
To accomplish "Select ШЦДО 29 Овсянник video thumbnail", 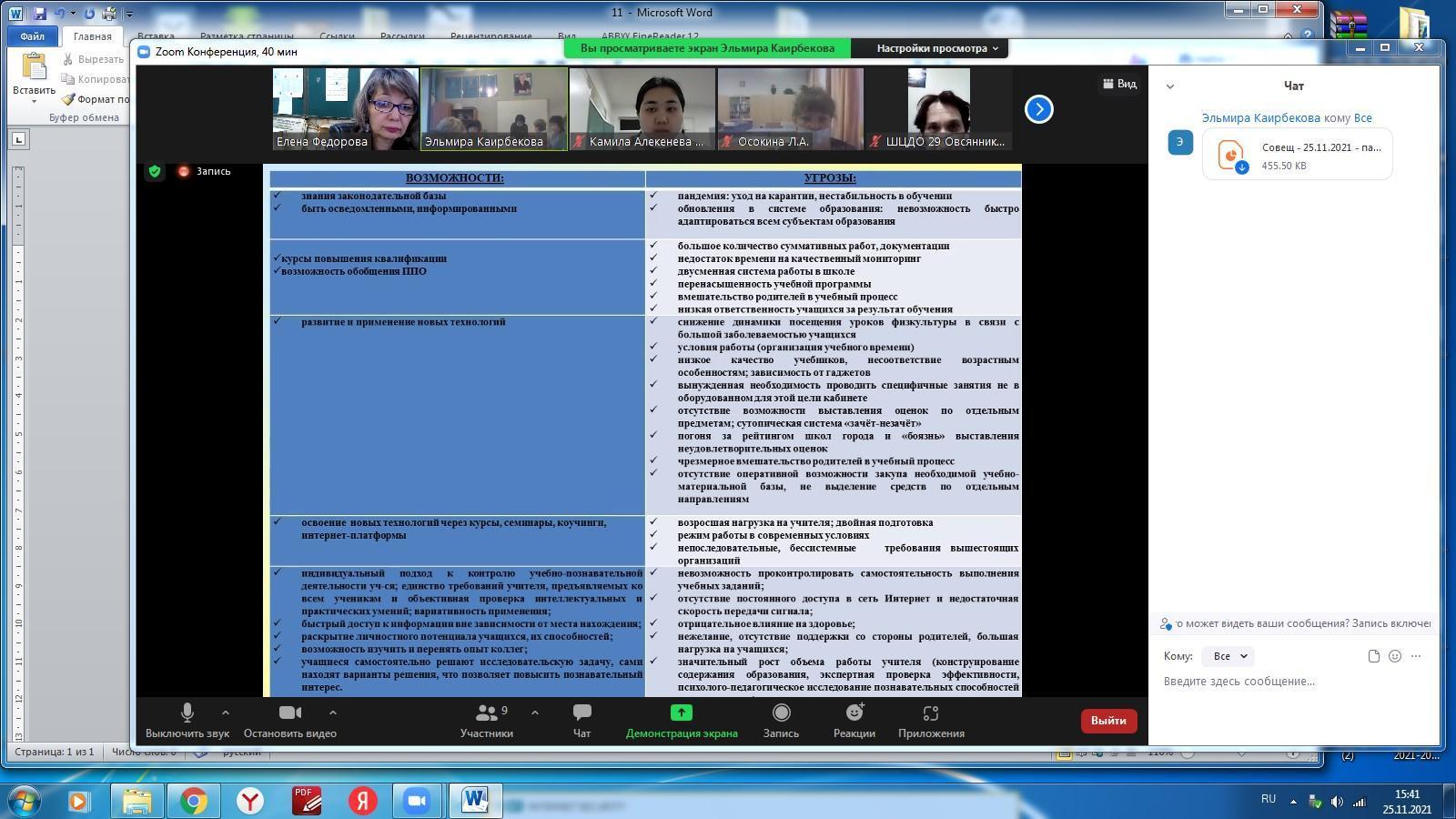I will pos(938,109).
